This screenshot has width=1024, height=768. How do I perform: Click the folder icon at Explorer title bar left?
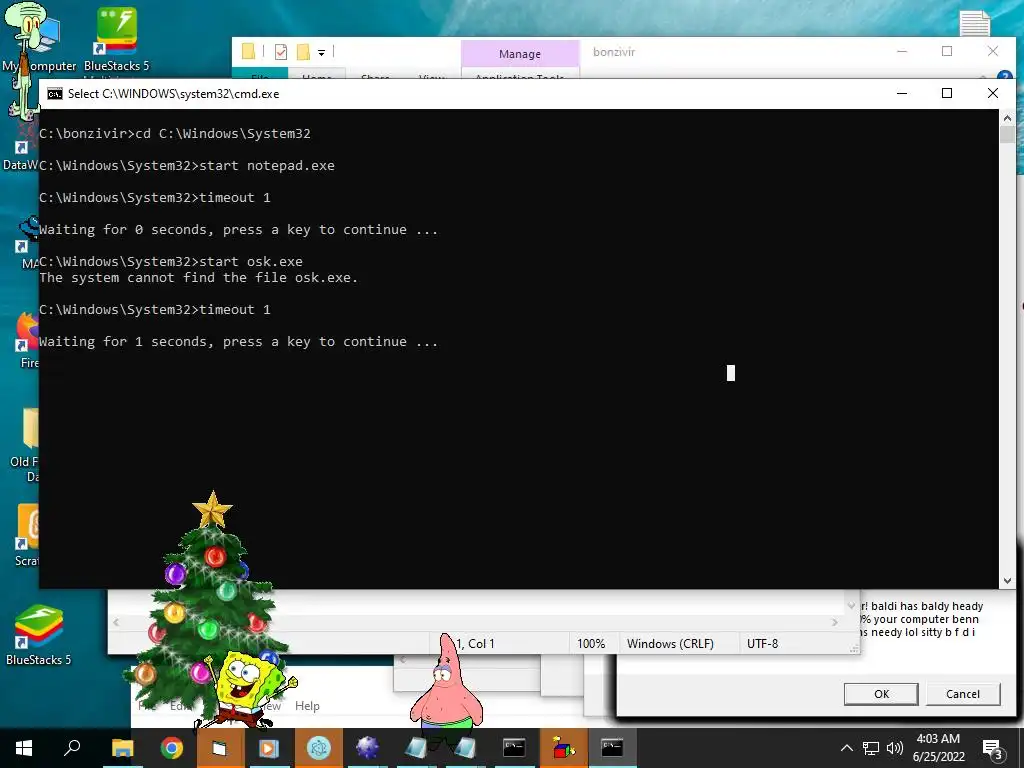pos(248,51)
